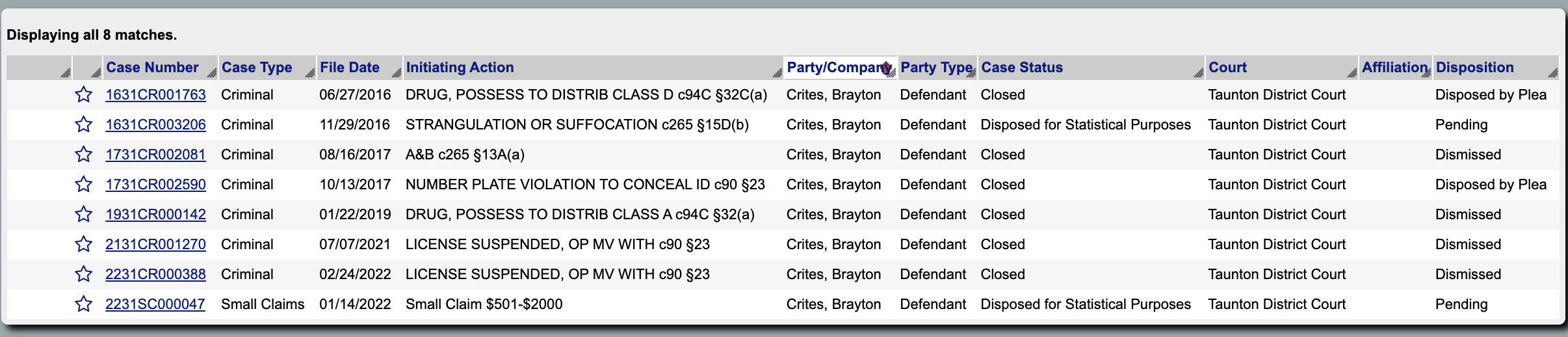Sort results by Disposition column
Viewport: 1568px width, 337px height.
(1474, 68)
